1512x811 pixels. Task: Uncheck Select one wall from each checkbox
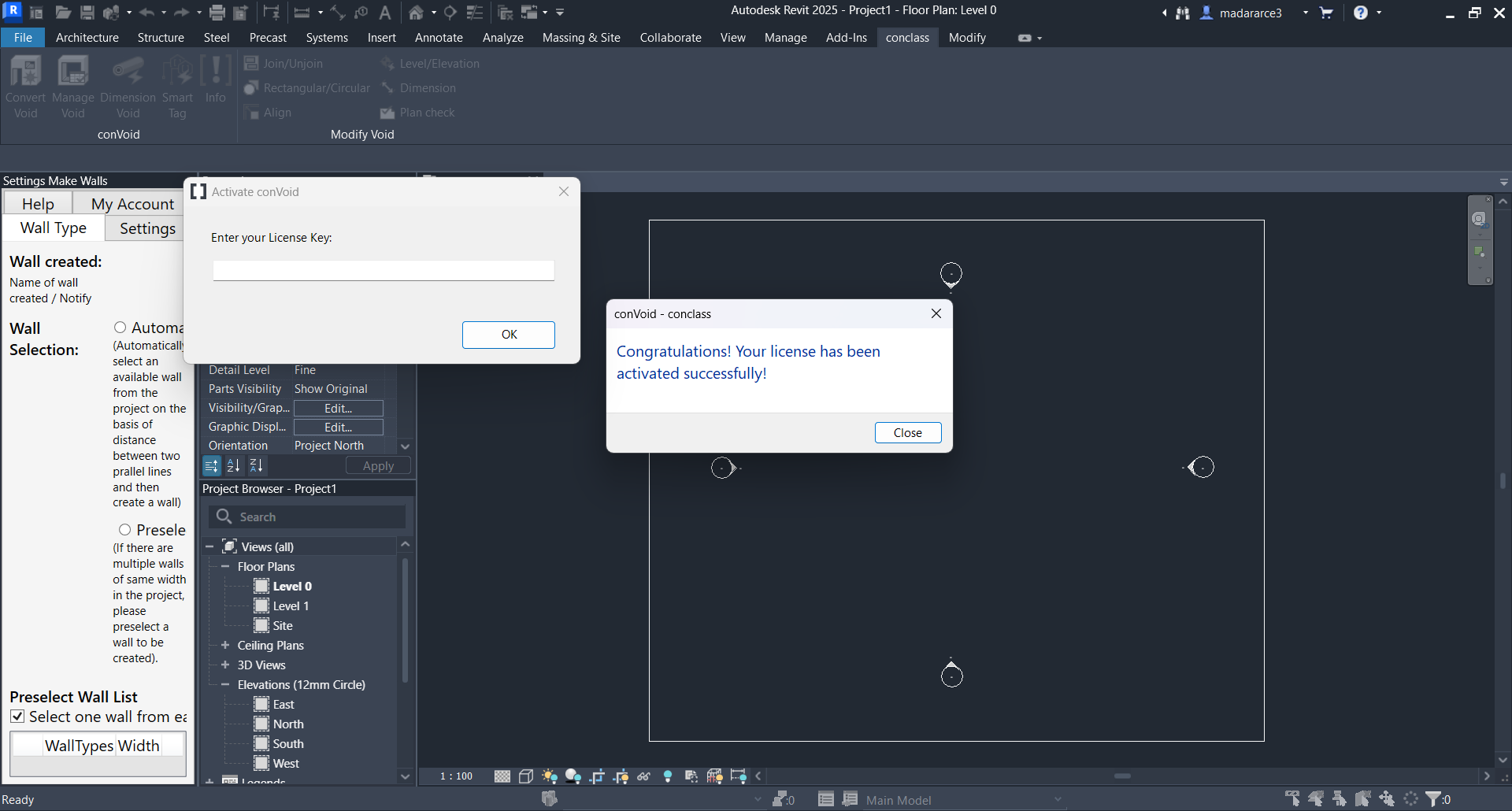[x=17, y=717]
